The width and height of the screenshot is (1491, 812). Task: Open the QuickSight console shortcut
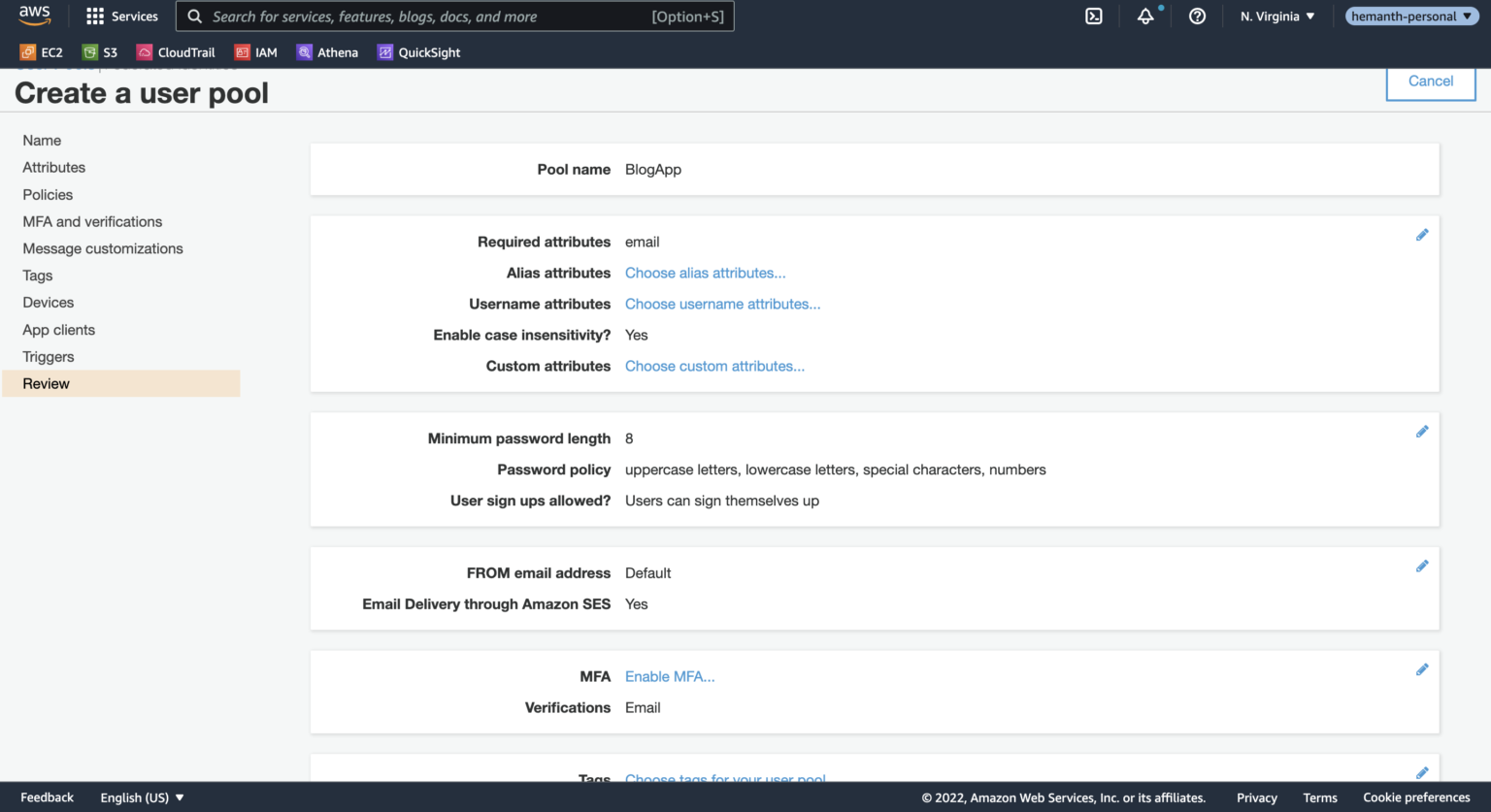[x=418, y=51]
